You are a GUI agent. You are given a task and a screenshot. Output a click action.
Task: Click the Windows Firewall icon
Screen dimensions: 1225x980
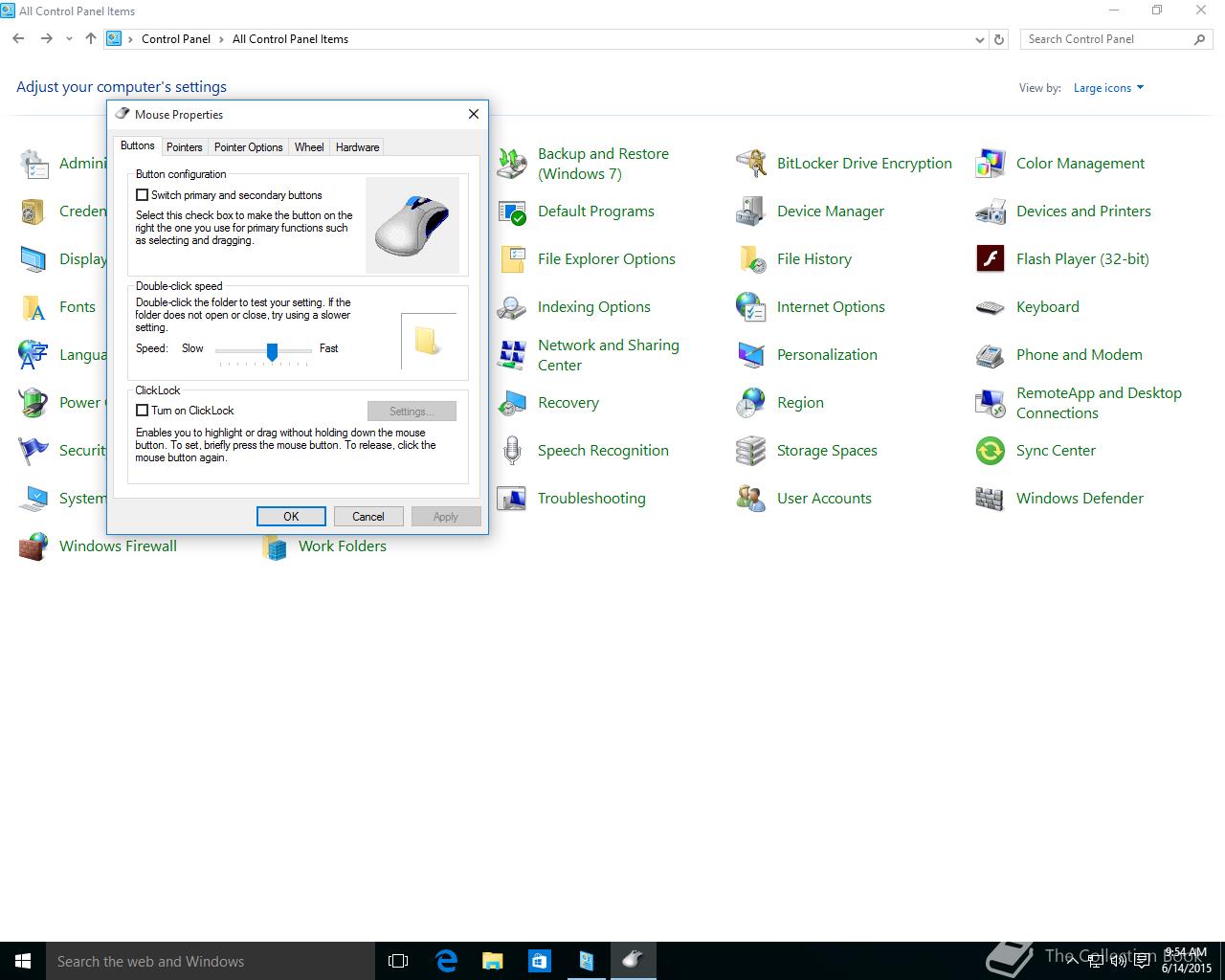[33, 546]
